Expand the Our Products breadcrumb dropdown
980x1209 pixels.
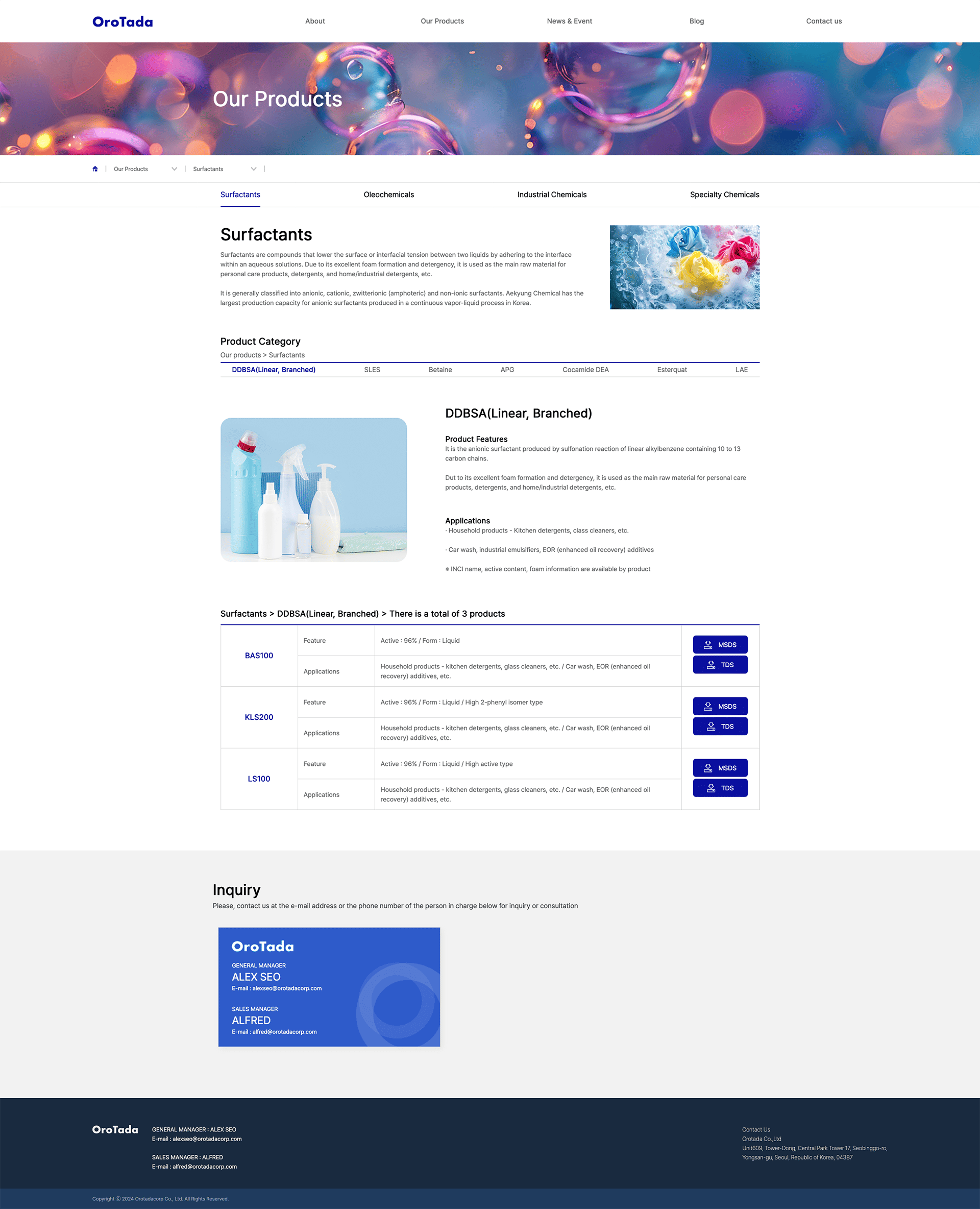click(175, 169)
